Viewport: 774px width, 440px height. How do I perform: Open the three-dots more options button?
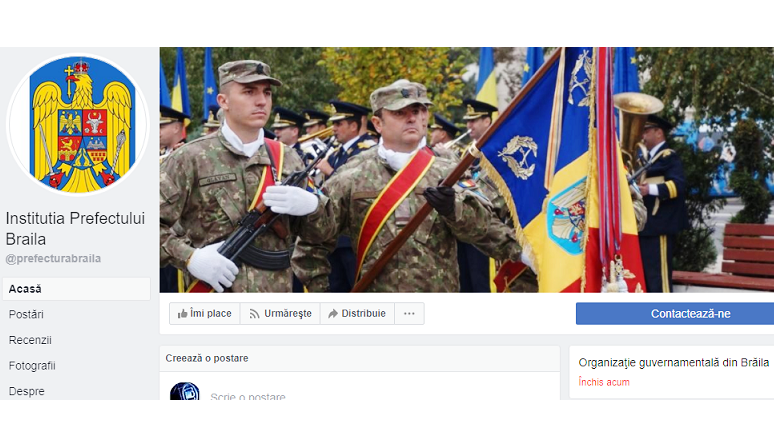[x=409, y=314]
